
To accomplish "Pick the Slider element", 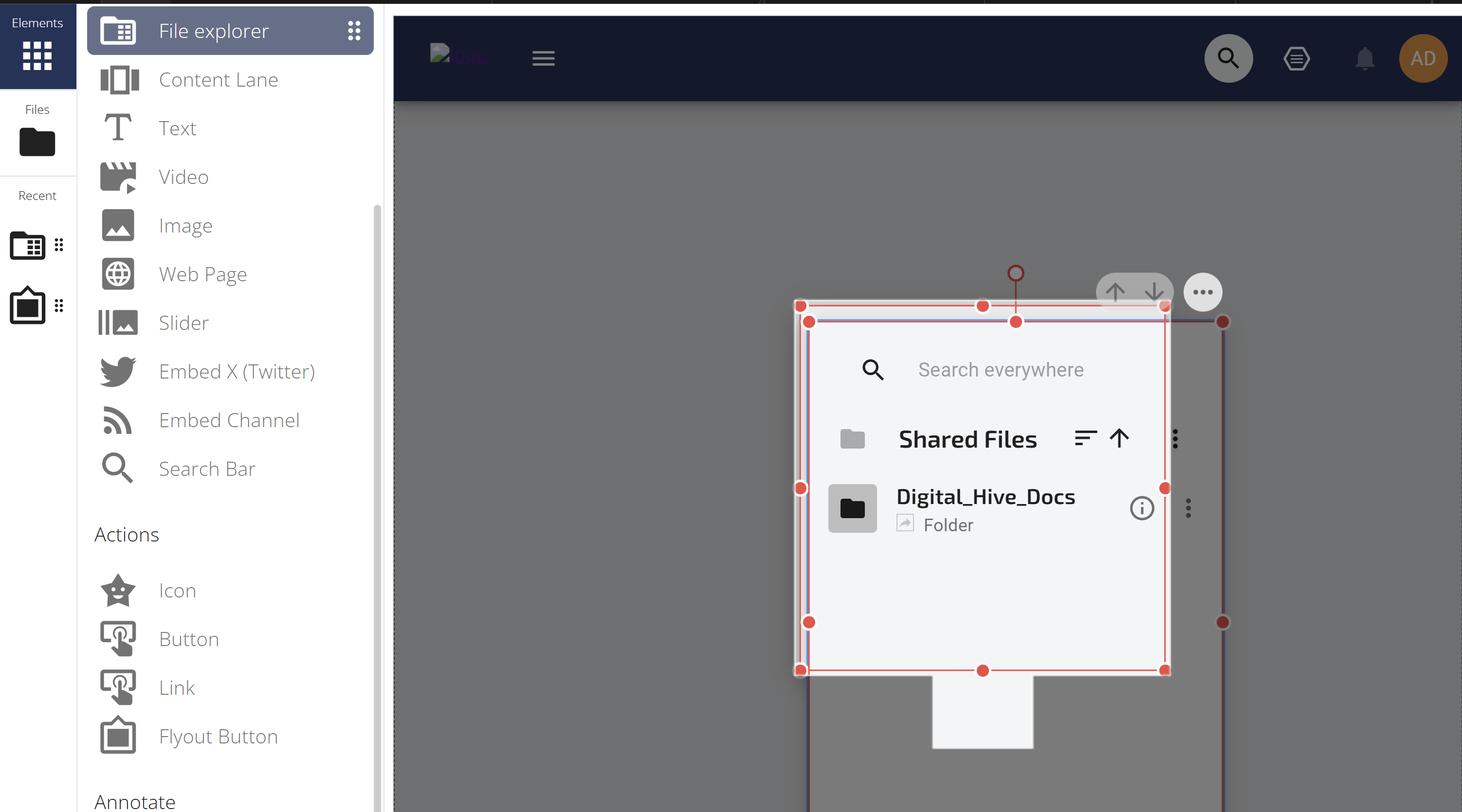I will tap(183, 323).
